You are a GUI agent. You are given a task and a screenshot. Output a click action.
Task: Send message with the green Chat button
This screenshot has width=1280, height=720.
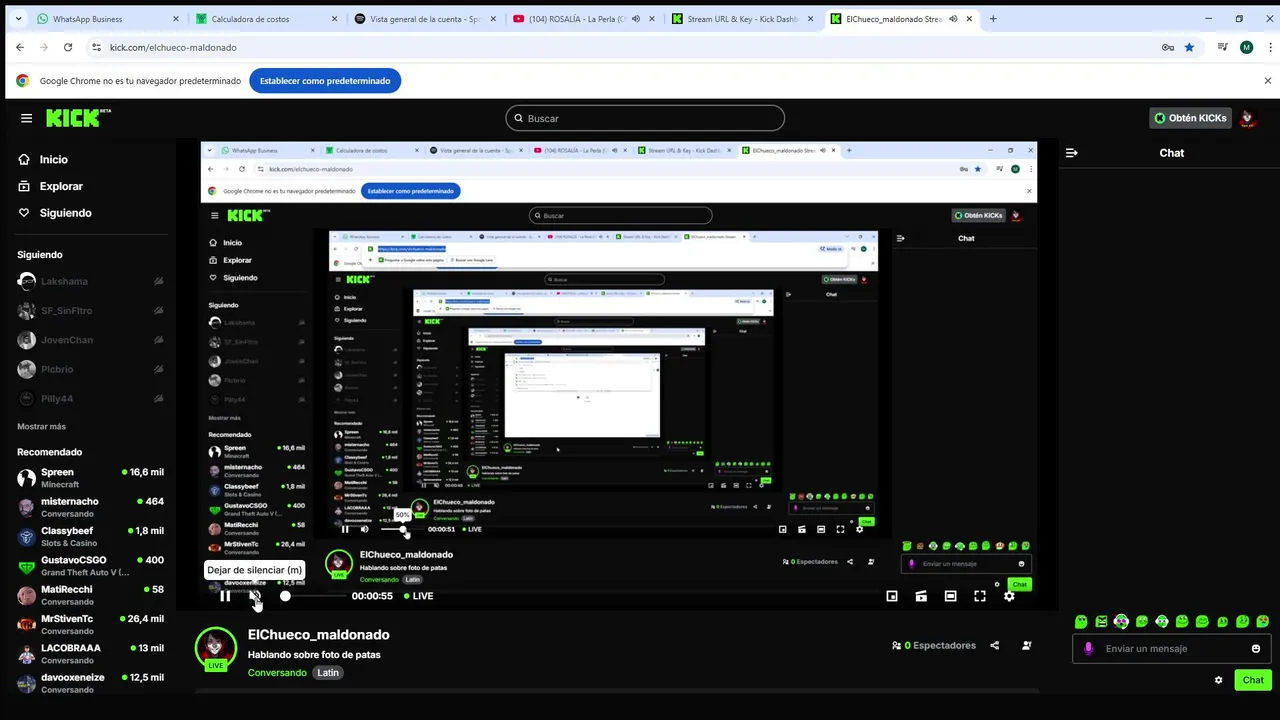[x=1253, y=680]
